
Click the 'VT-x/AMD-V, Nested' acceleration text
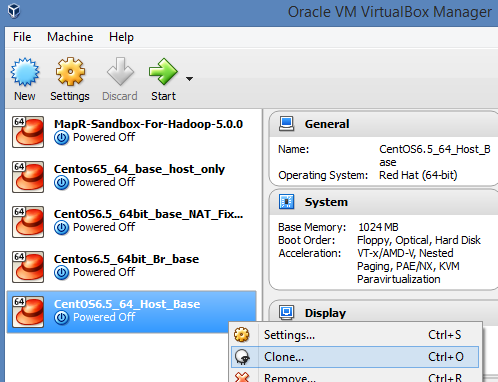click(x=405, y=253)
